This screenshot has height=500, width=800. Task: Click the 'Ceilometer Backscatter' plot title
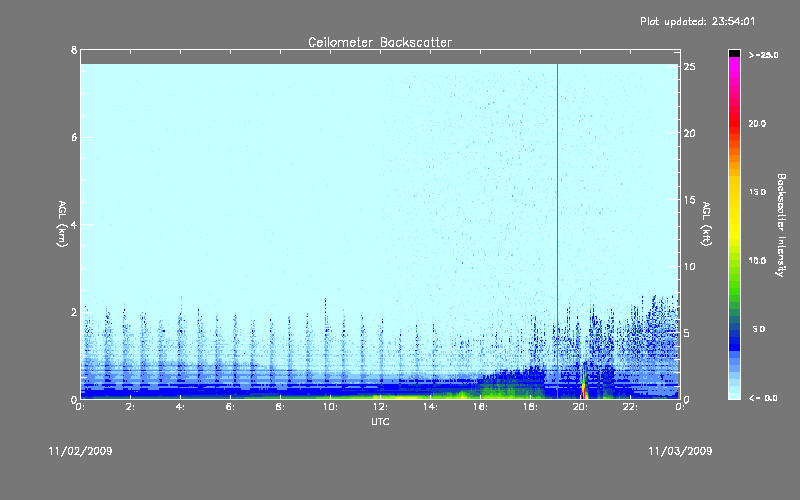[380, 42]
